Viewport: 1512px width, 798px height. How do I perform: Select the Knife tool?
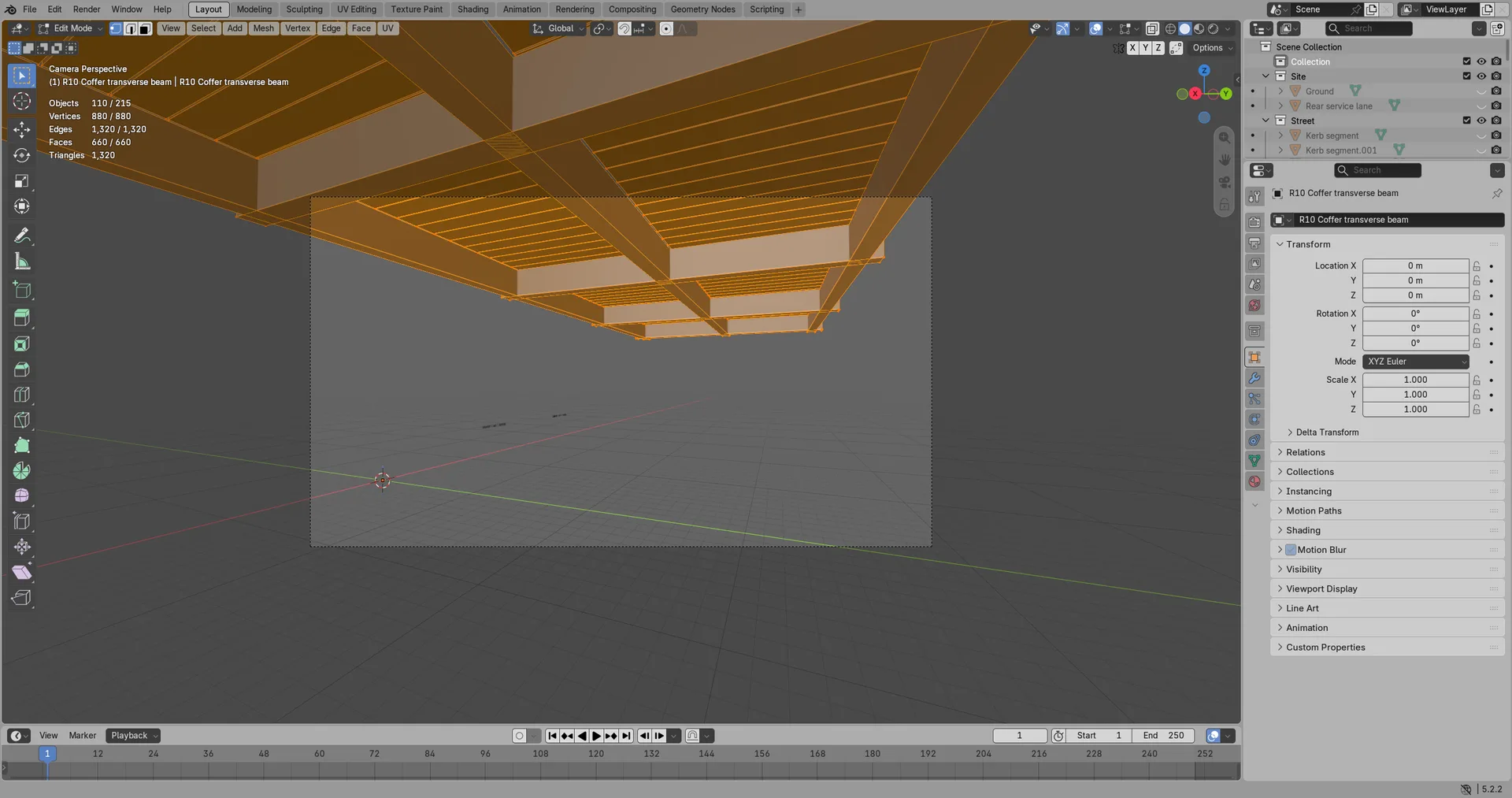pyautogui.click(x=22, y=420)
